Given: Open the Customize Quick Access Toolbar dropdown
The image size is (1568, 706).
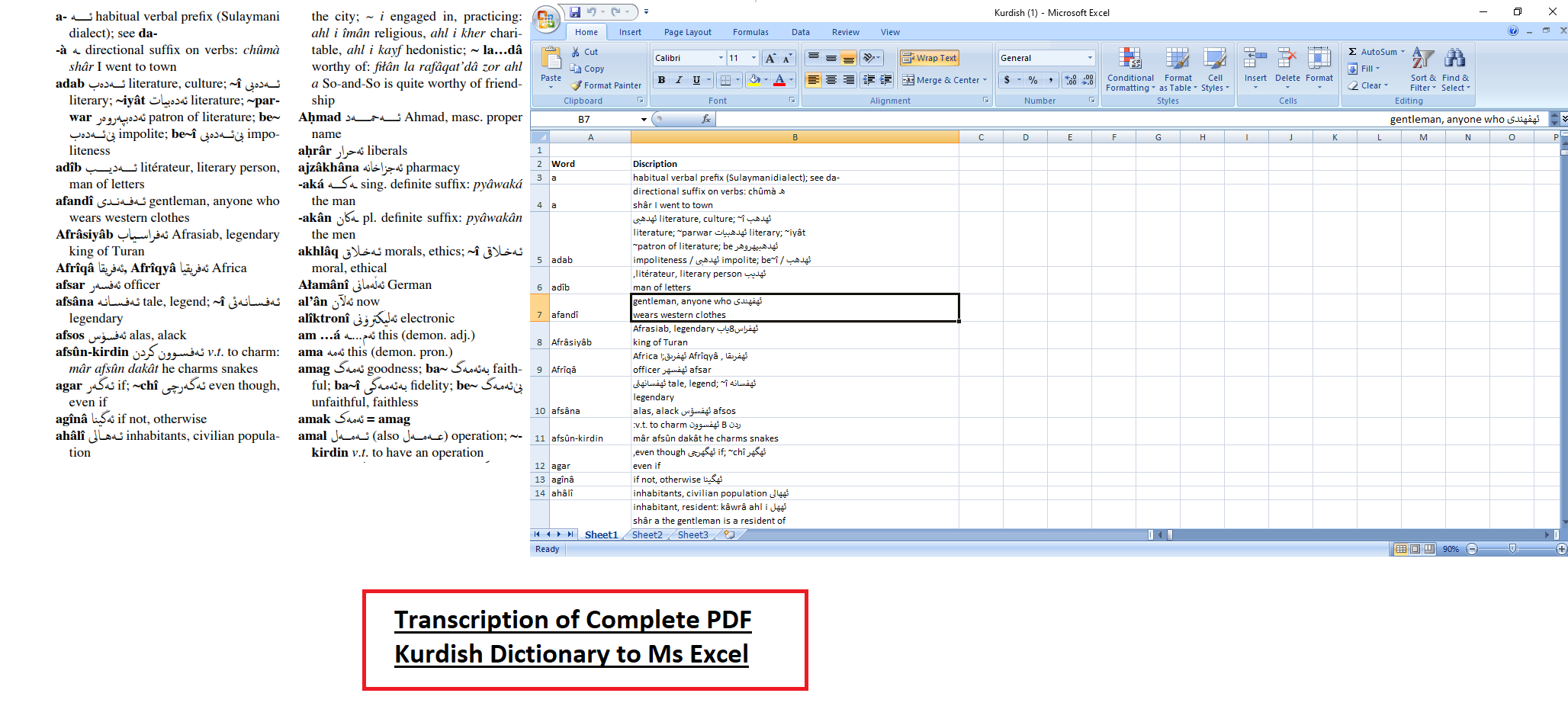Looking at the screenshot, I should pos(646,12).
